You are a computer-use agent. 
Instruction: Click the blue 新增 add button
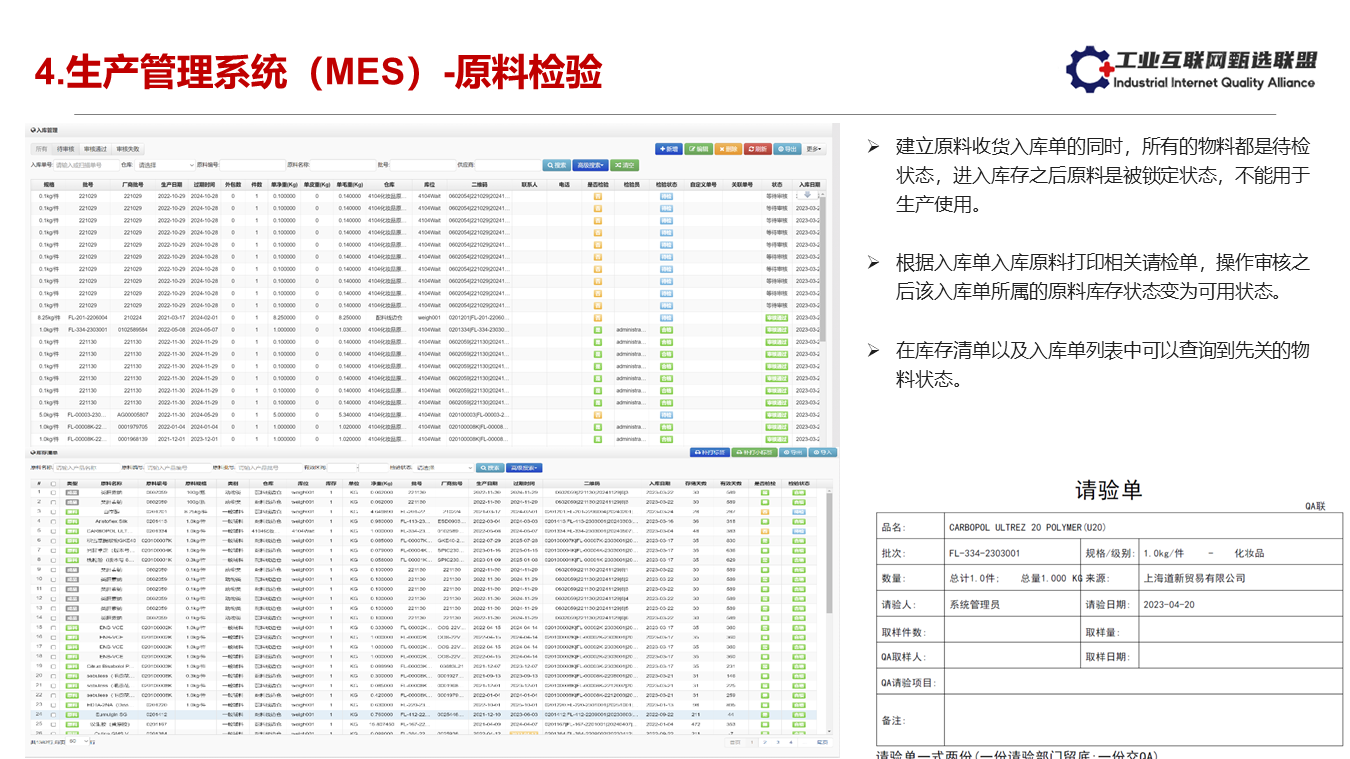669,149
